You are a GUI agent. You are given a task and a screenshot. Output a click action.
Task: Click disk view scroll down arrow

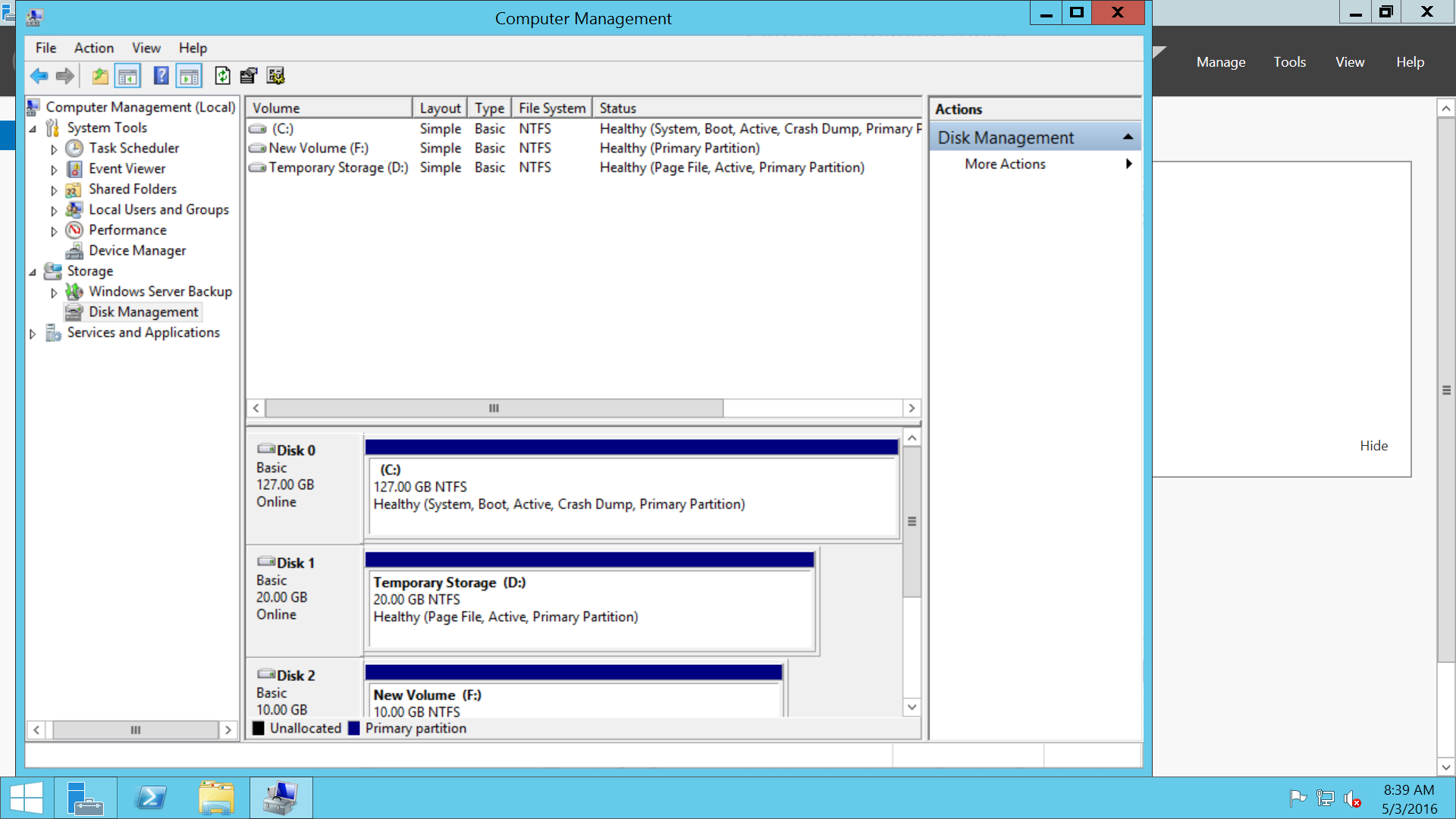click(x=912, y=707)
